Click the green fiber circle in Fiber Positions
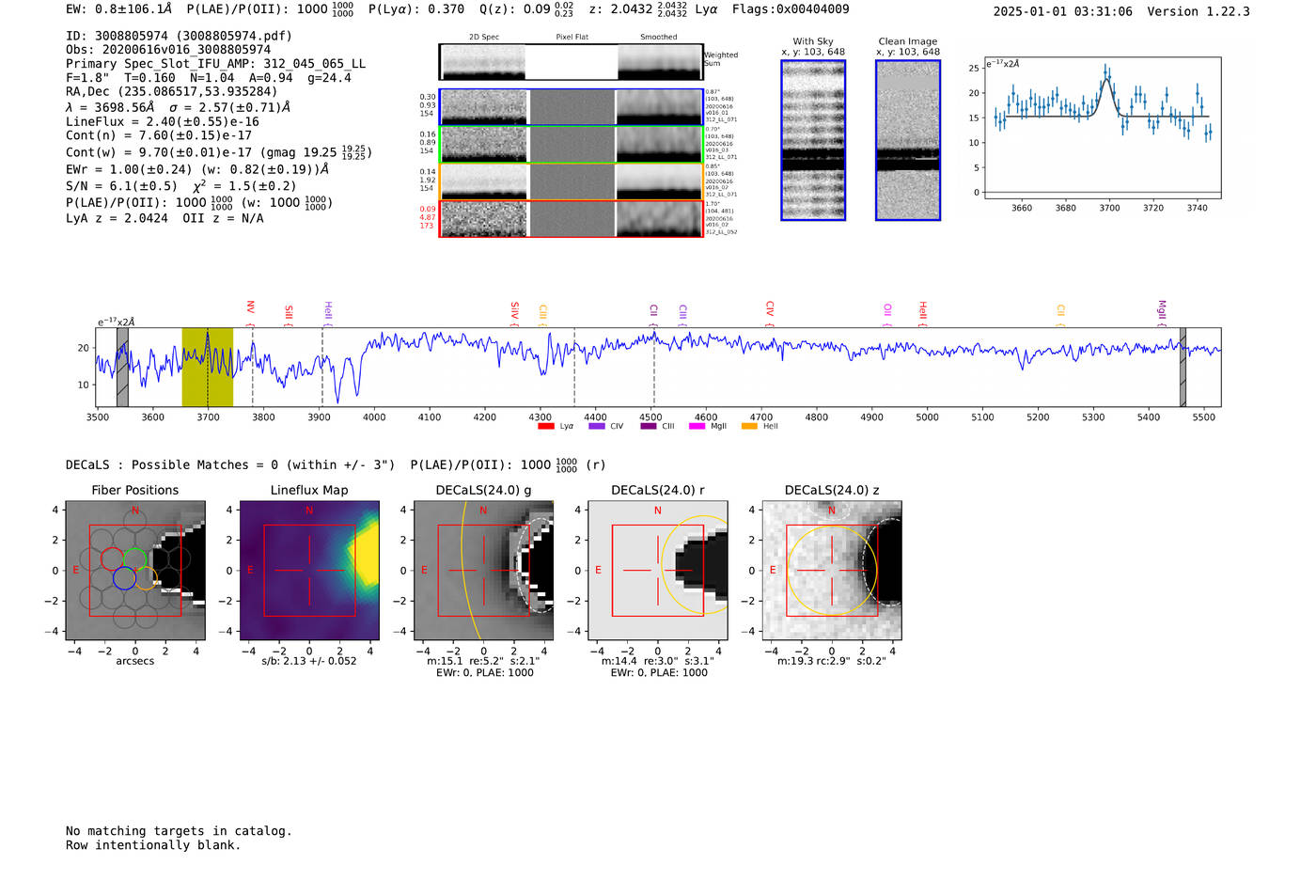This screenshot has height=896, width=1316. (x=134, y=559)
